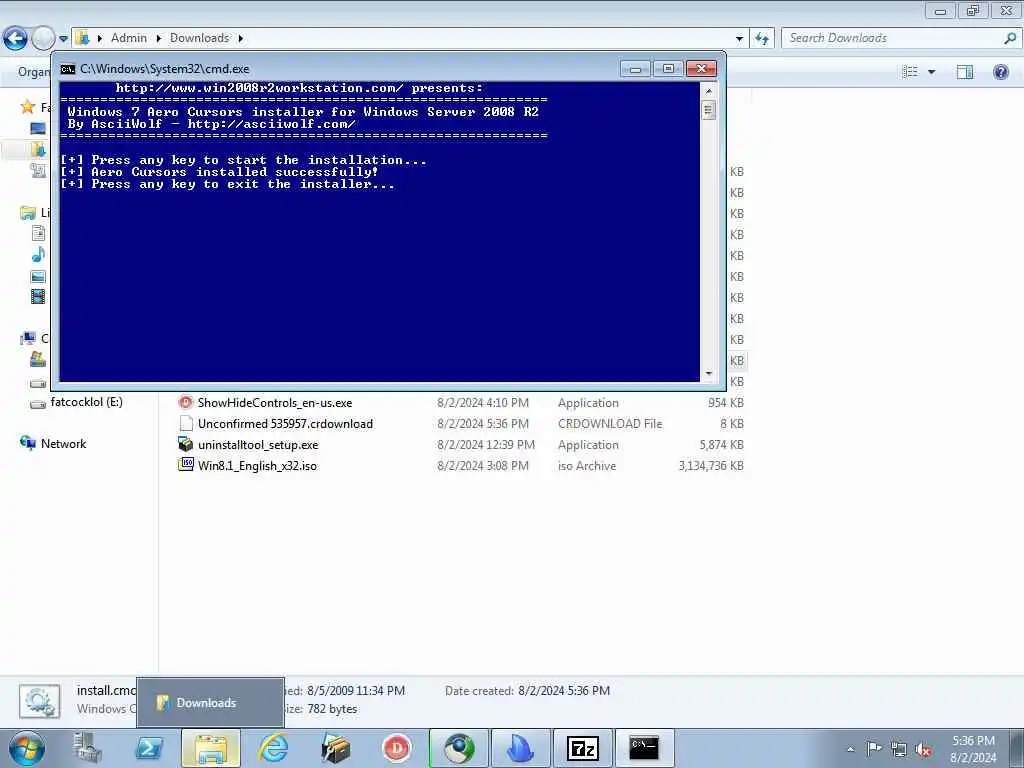Switch to Windows Explorer on the taskbar
Image resolution: width=1024 pixels, height=768 pixels.
(211, 748)
